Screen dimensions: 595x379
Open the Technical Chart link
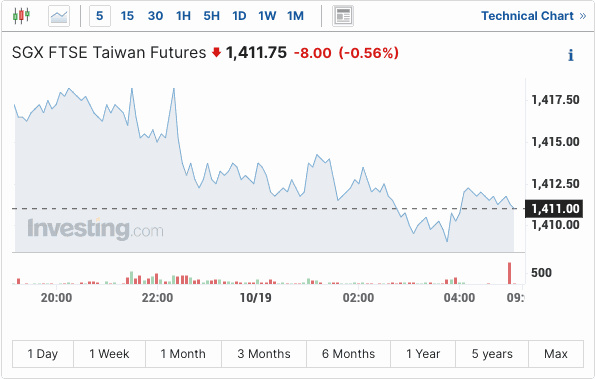(534, 16)
